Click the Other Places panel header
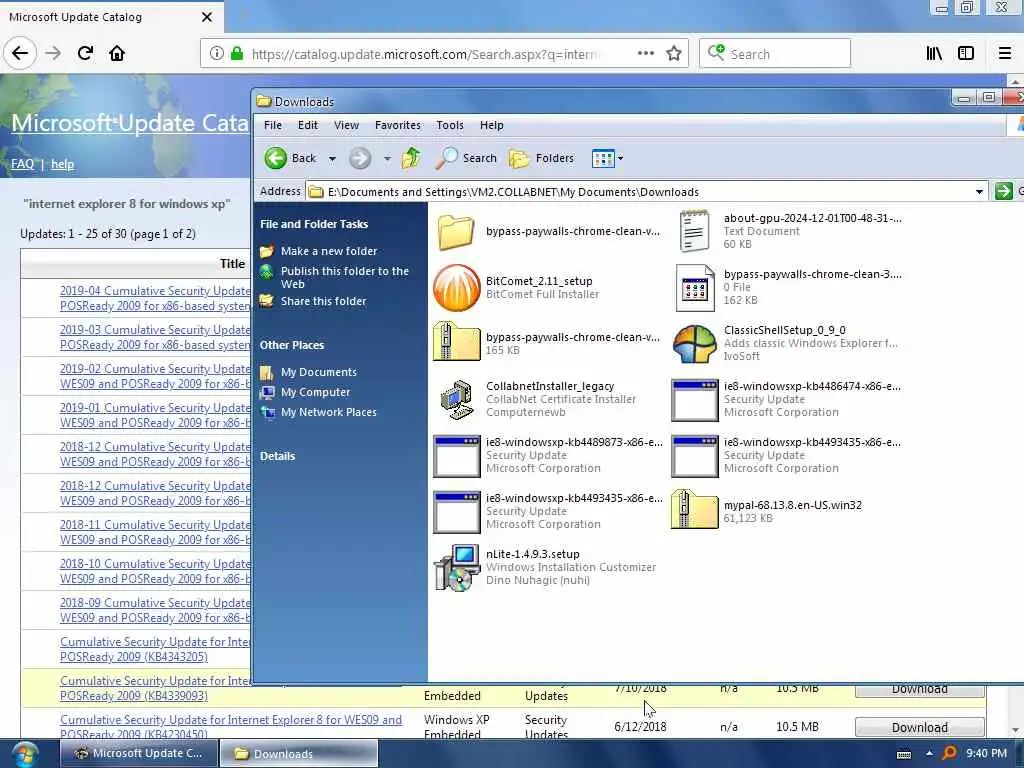This screenshot has width=1024, height=768. tap(292, 345)
